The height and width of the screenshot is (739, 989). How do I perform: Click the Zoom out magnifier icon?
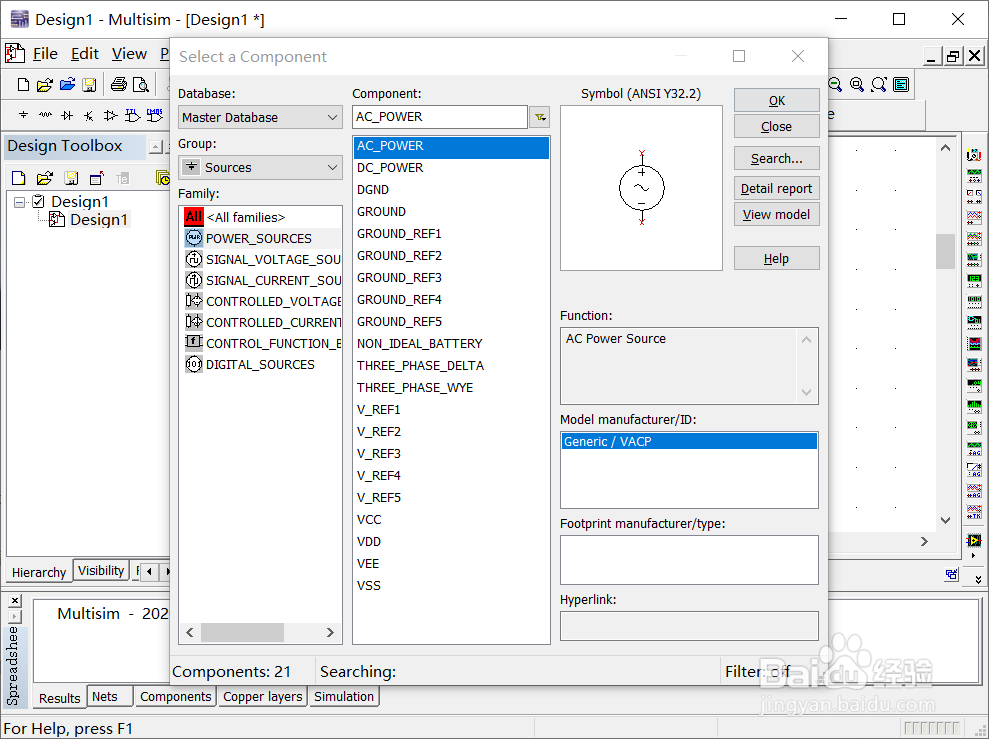coord(835,84)
